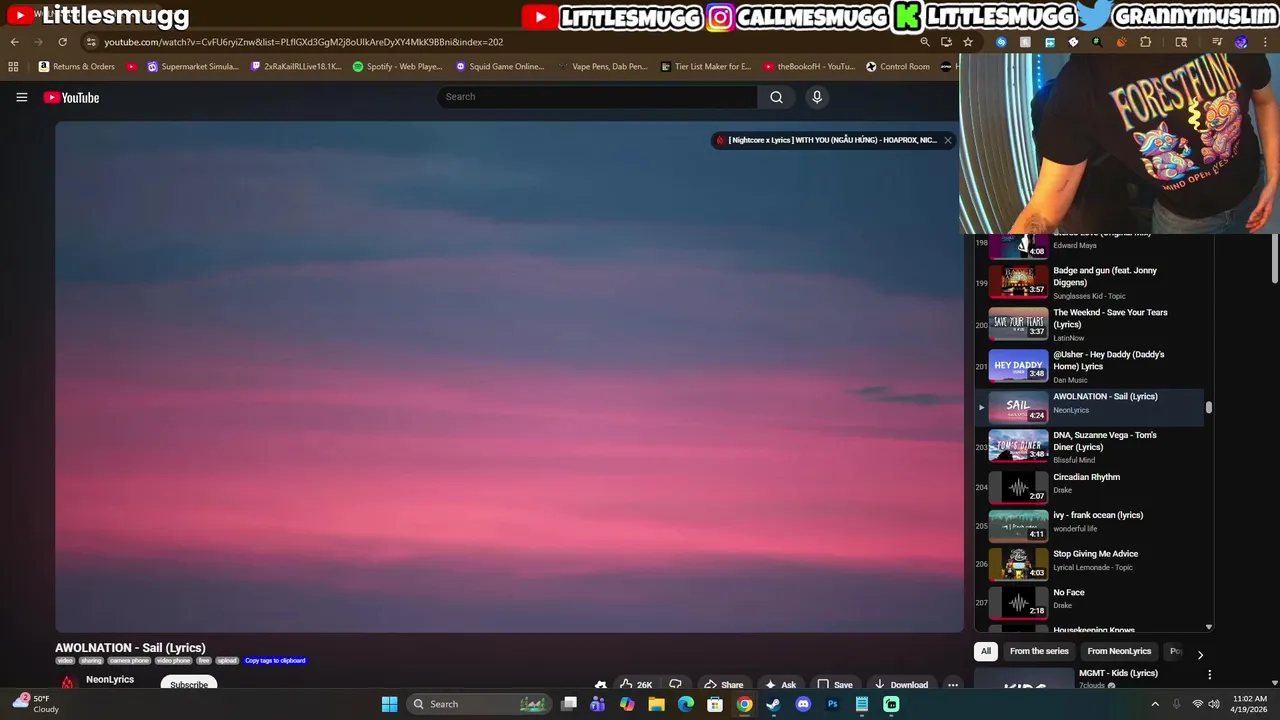Reload the page in Chrome
This screenshot has width=1280, height=720.
62,42
